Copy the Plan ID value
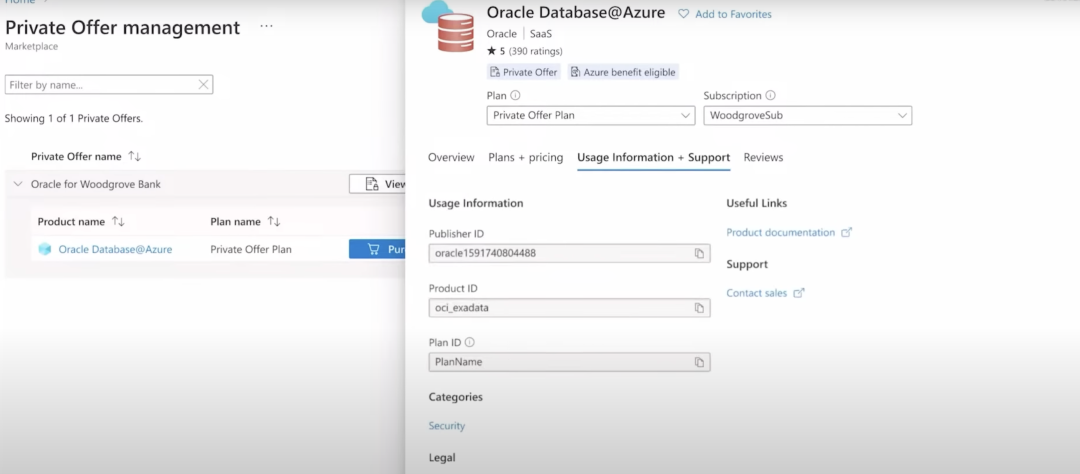 pyautogui.click(x=699, y=362)
